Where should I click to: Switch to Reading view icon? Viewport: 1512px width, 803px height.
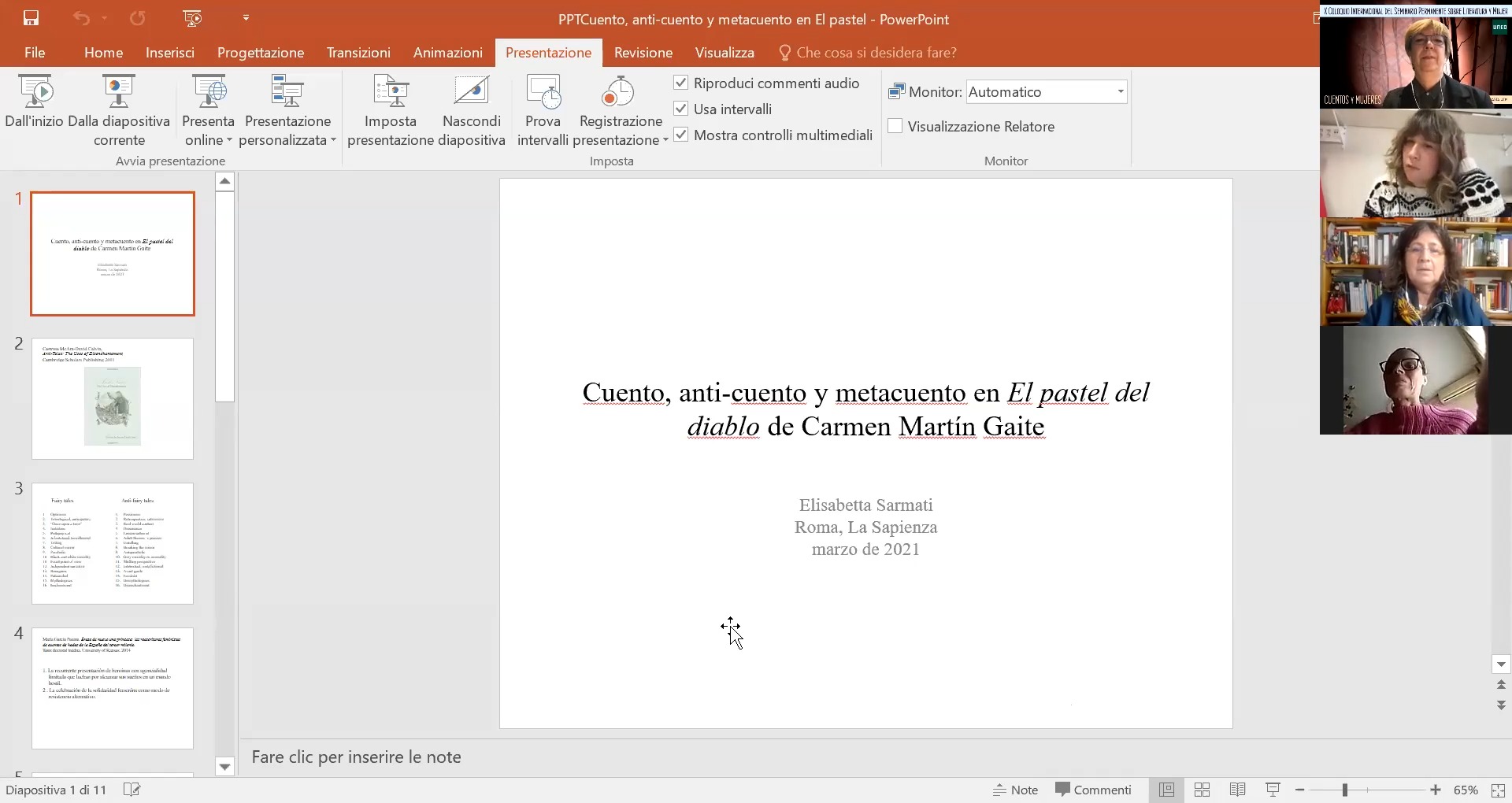coord(1238,790)
